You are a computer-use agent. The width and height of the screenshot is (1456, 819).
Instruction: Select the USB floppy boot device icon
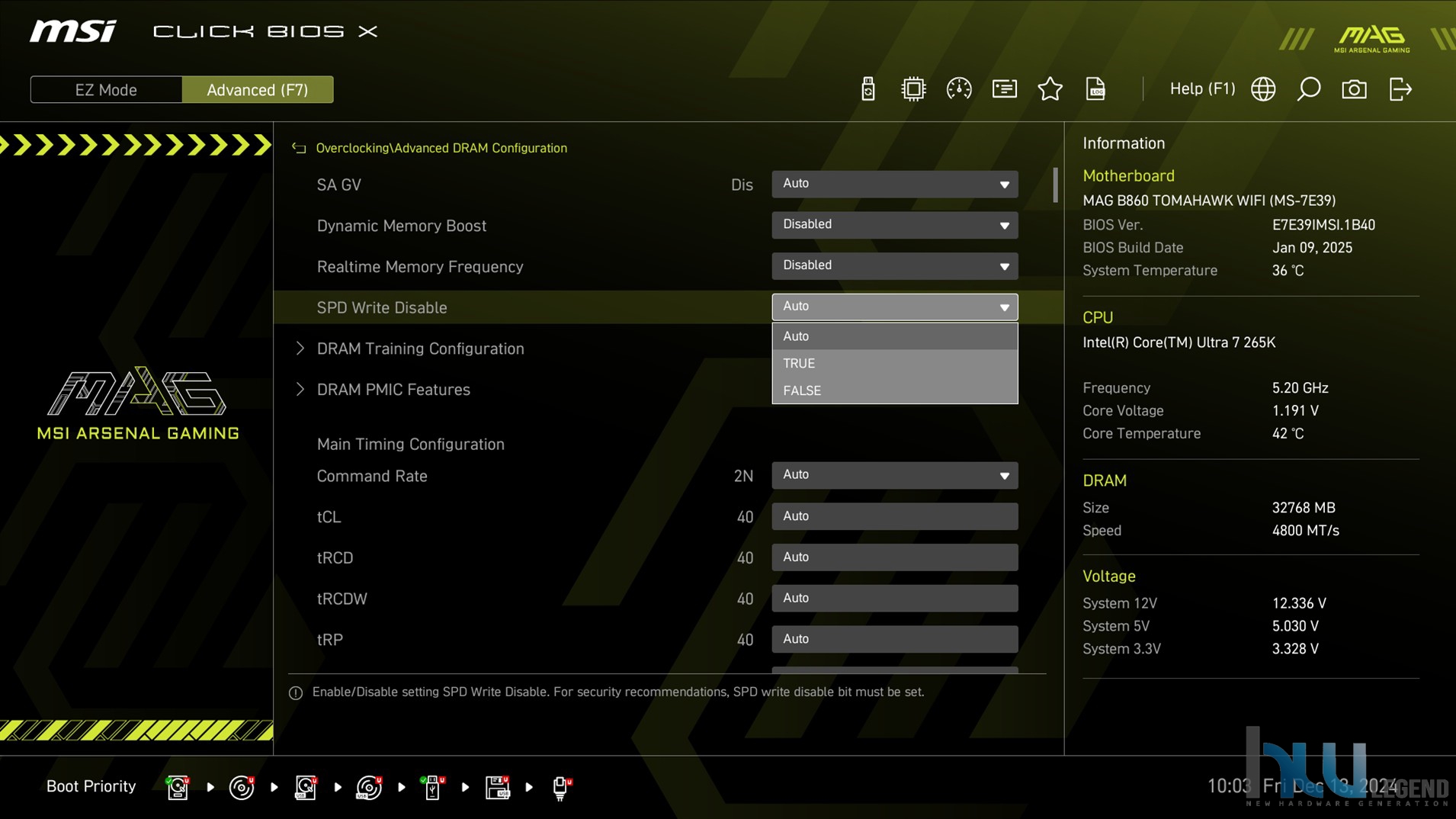click(497, 787)
